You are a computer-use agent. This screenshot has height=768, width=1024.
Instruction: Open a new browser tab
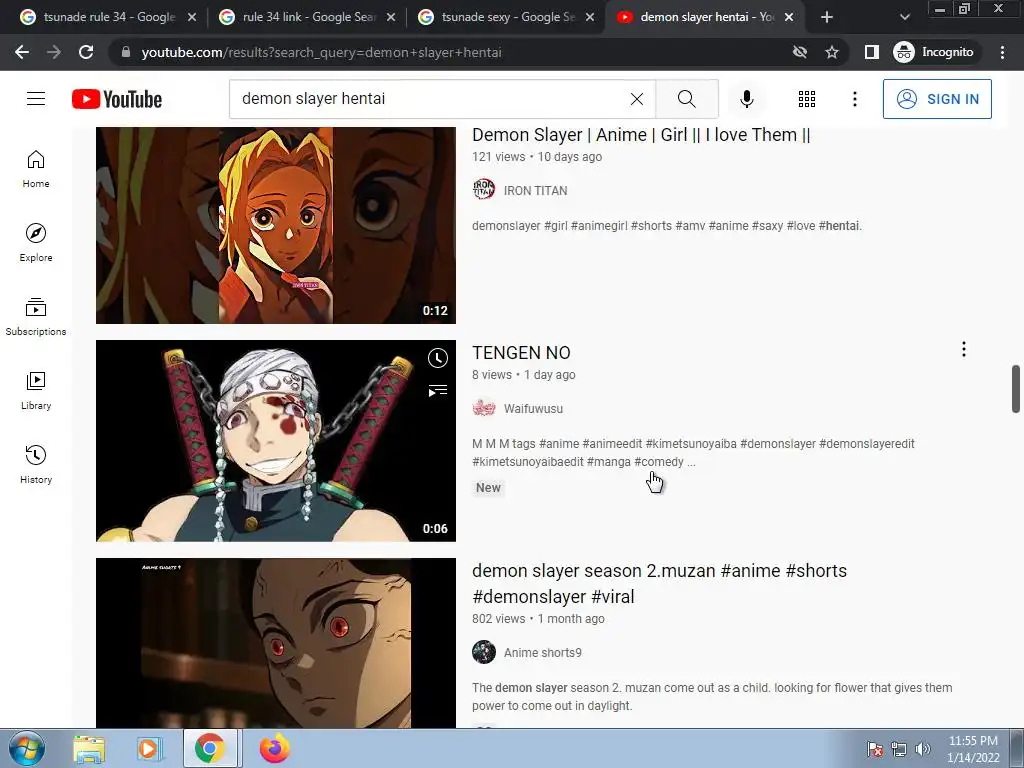(x=826, y=17)
